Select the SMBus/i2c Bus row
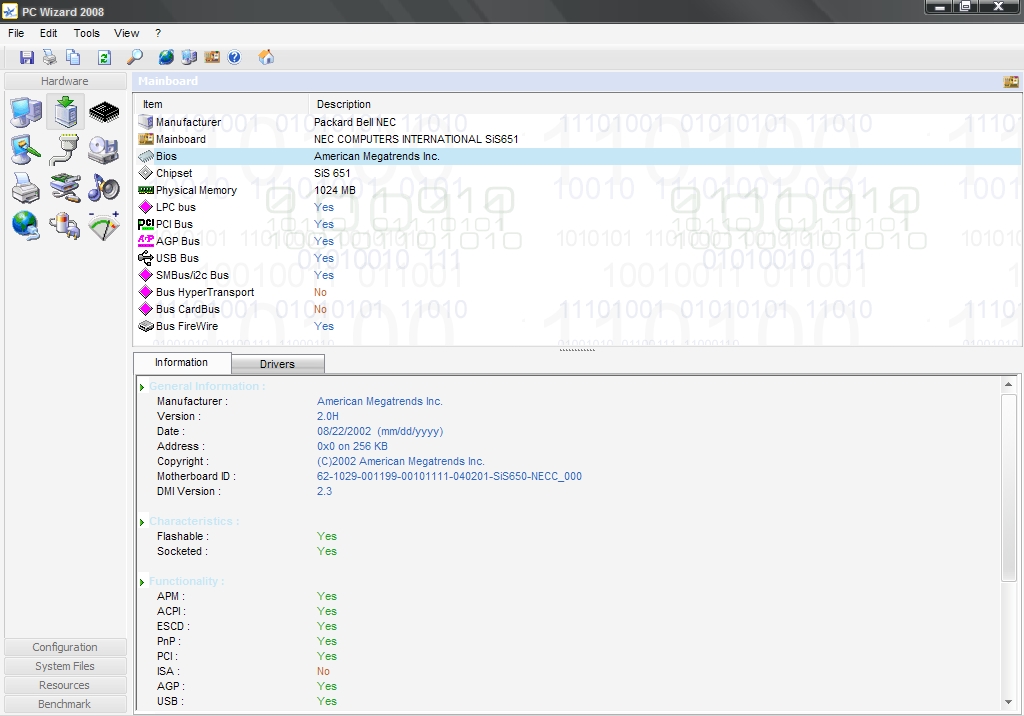 click(578, 275)
